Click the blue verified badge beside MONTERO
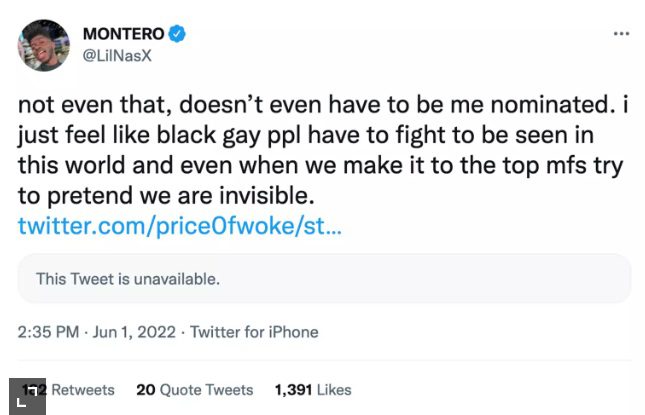645x415 pixels. (177, 34)
